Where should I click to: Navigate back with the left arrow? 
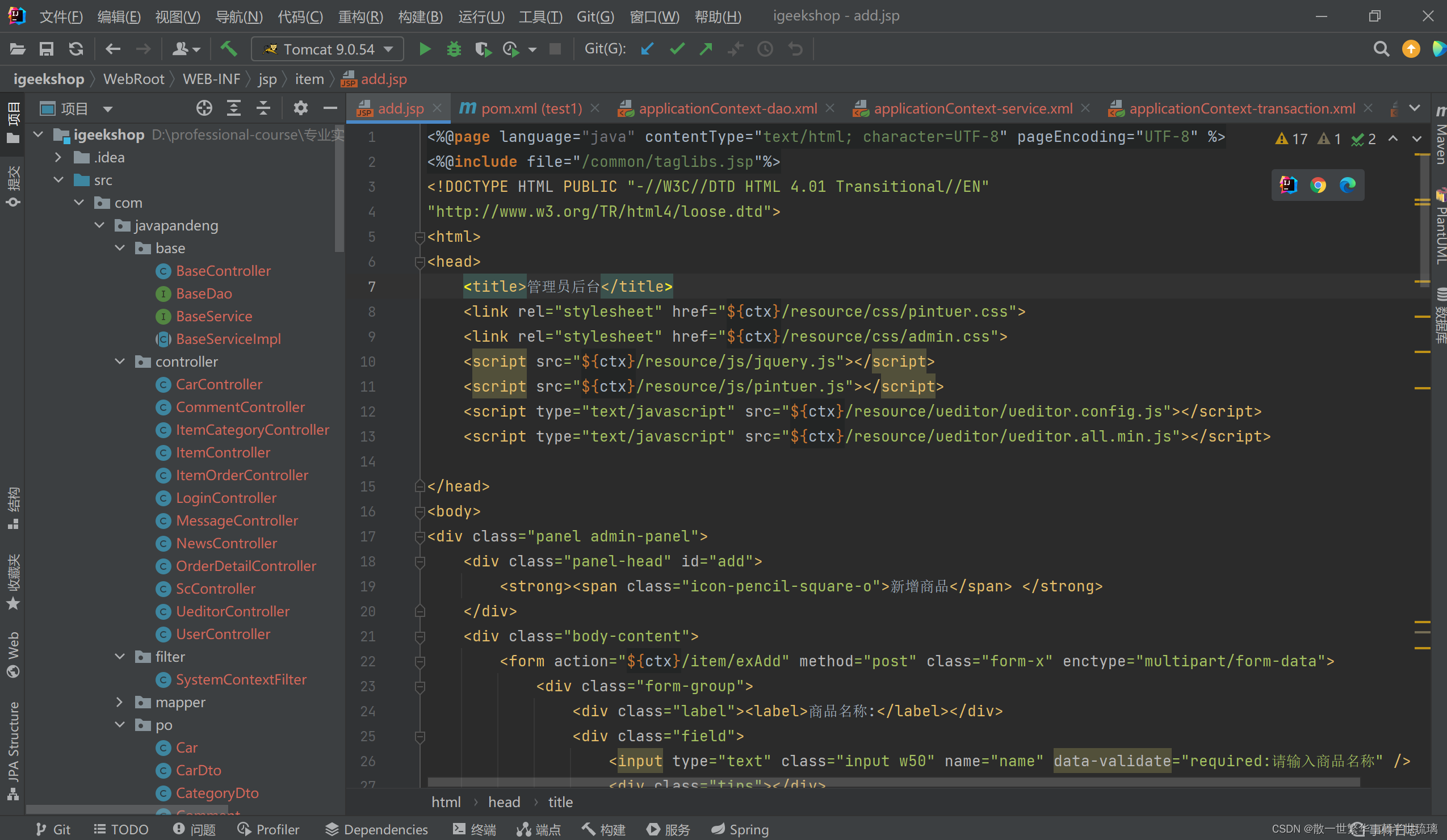112,49
